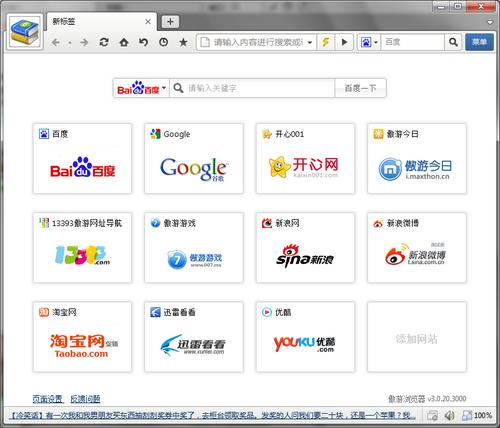Open the 百度 quick dial tile
The width and height of the screenshot is (500, 428).
click(x=82, y=158)
